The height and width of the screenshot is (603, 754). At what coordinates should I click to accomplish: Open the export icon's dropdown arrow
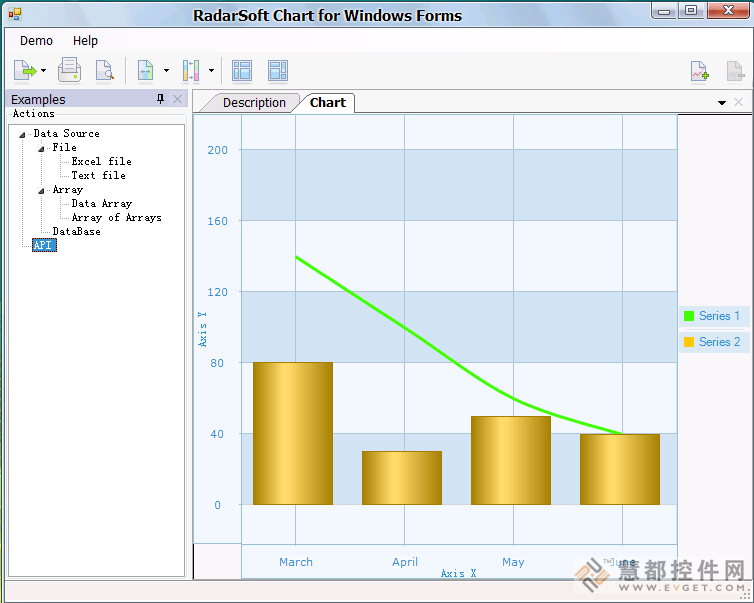pyautogui.click(x=43, y=71)
